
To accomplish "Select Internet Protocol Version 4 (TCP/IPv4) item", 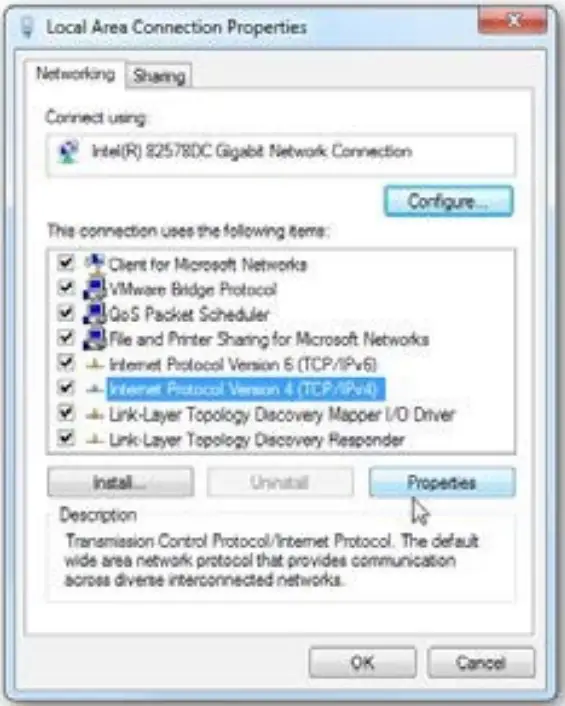I will pos(245,389).
